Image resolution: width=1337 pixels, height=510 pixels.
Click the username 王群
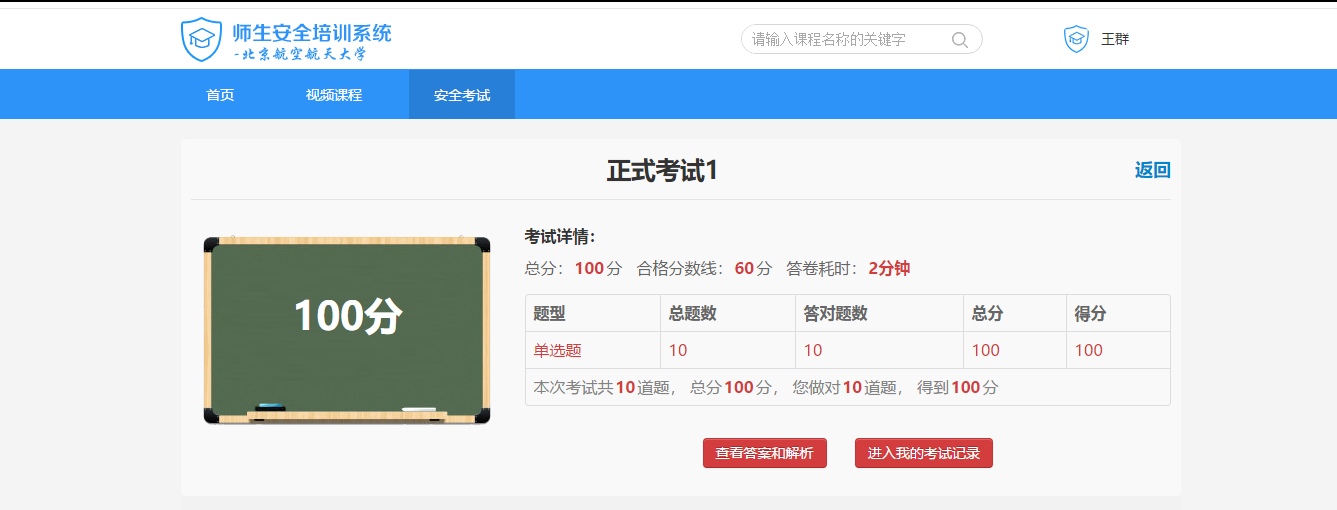pyautogui.click(x=1115, y=40)
